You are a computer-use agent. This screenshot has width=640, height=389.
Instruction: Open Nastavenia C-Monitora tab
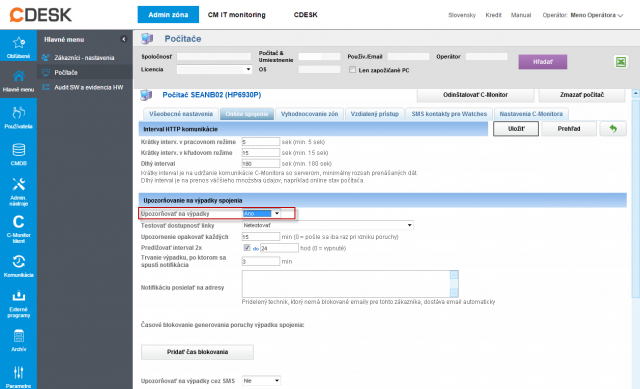coord(531,114)
